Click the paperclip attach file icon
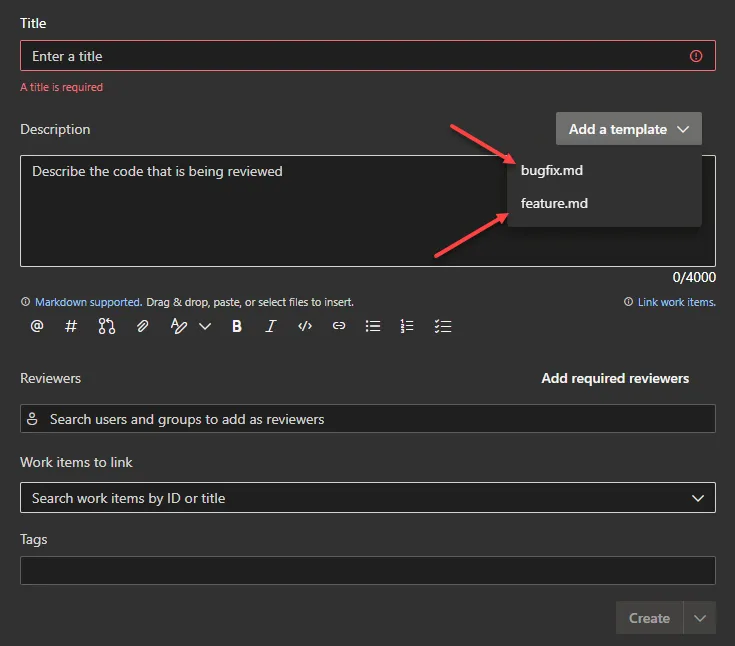 coord(142,326)
